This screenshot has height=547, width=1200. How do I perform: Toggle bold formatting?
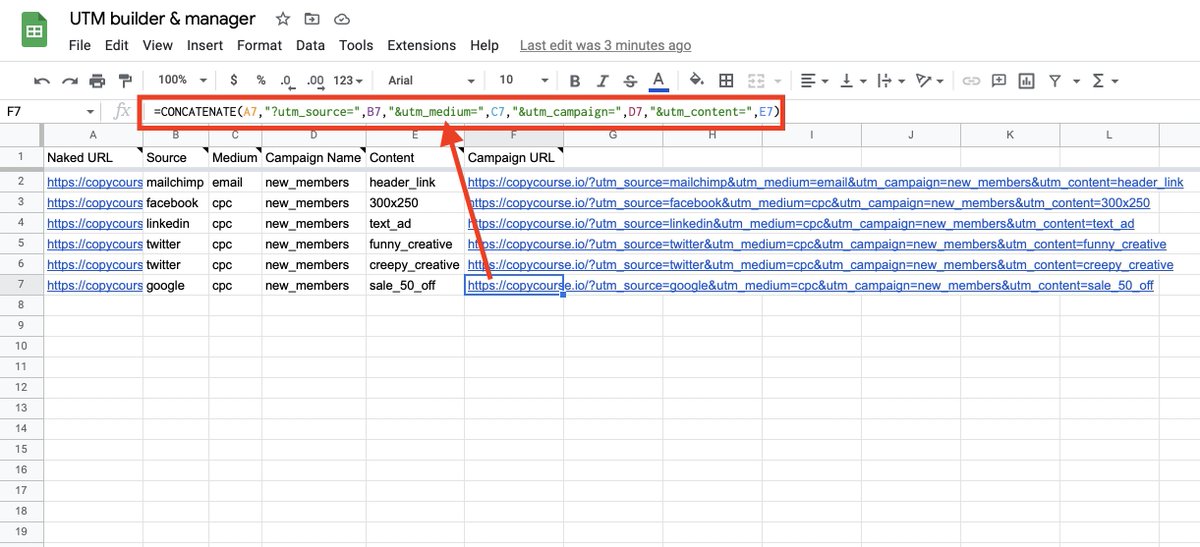[x=575, y=80]
